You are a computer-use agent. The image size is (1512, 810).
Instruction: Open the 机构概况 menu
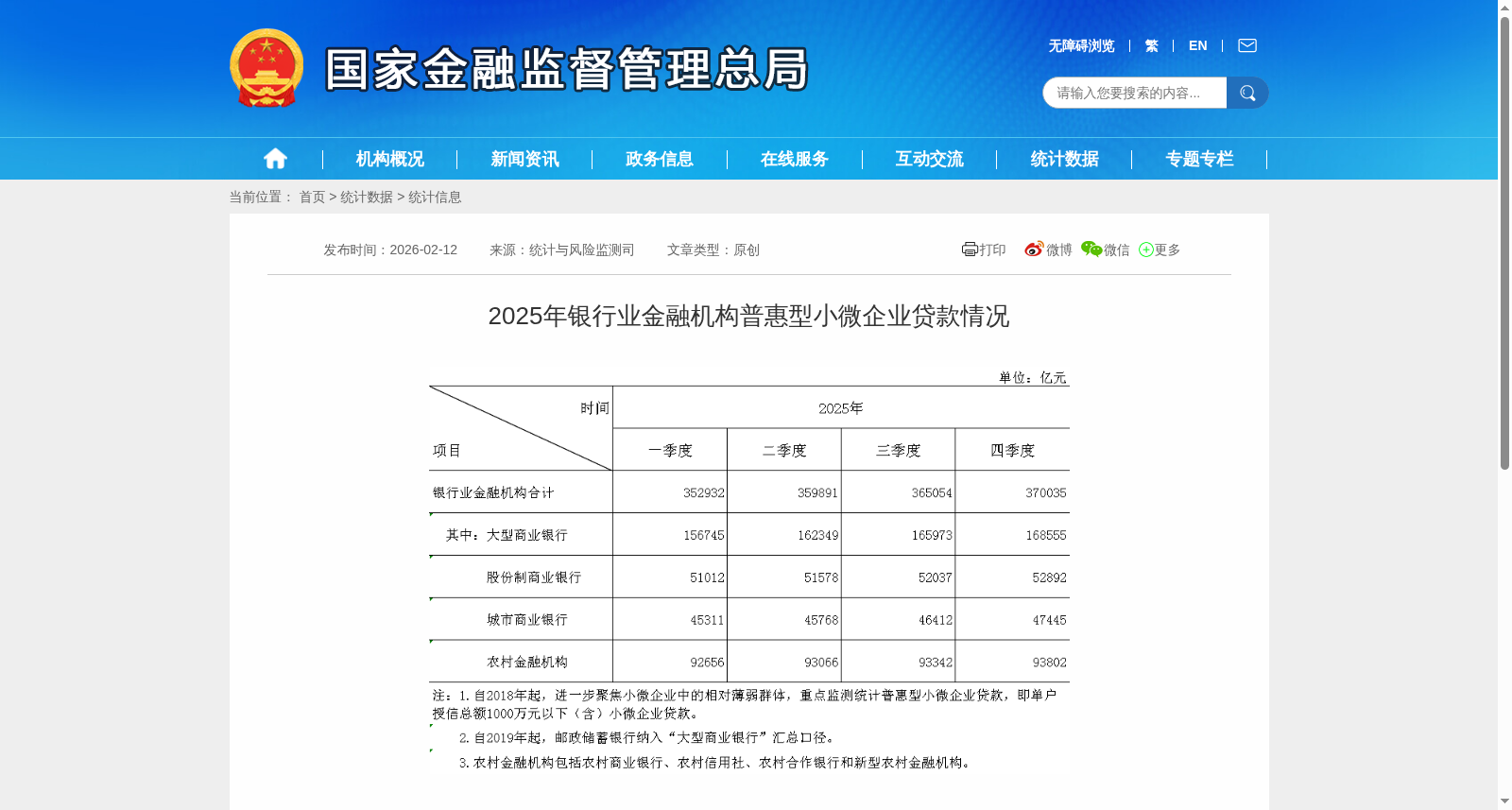(389, 159)
